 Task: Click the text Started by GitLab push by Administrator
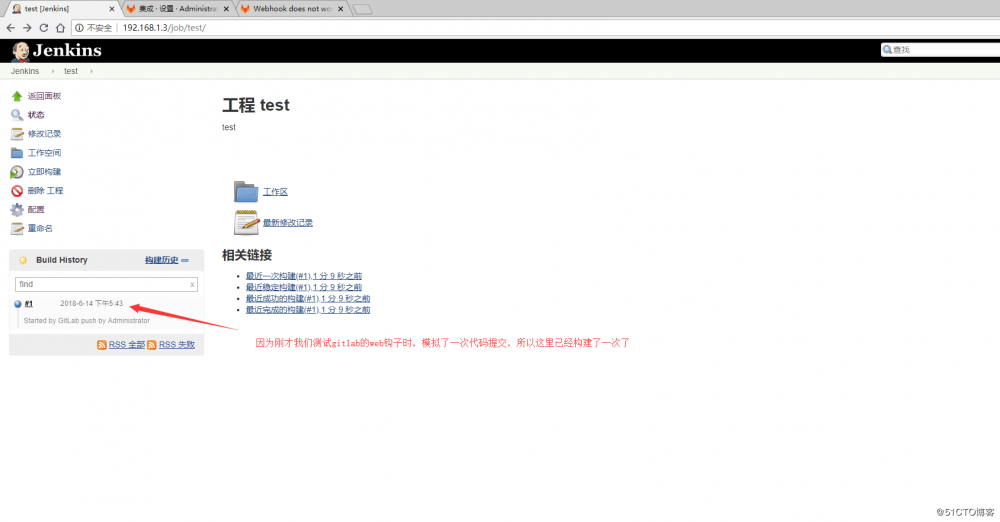click(x=87, y=321)
